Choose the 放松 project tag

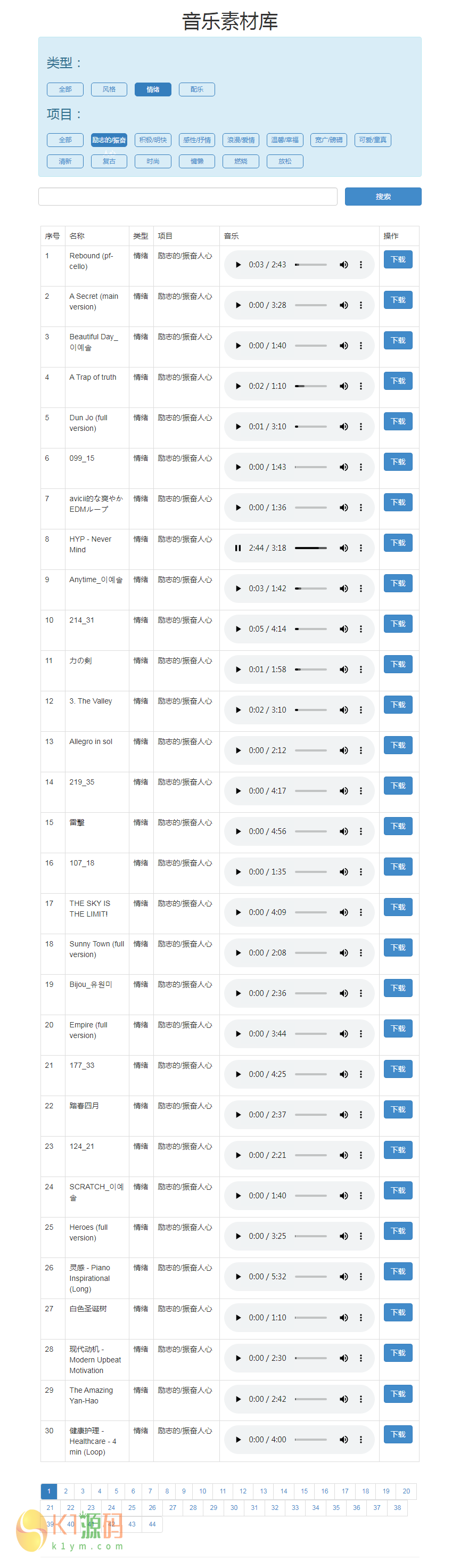click(285, 161)
